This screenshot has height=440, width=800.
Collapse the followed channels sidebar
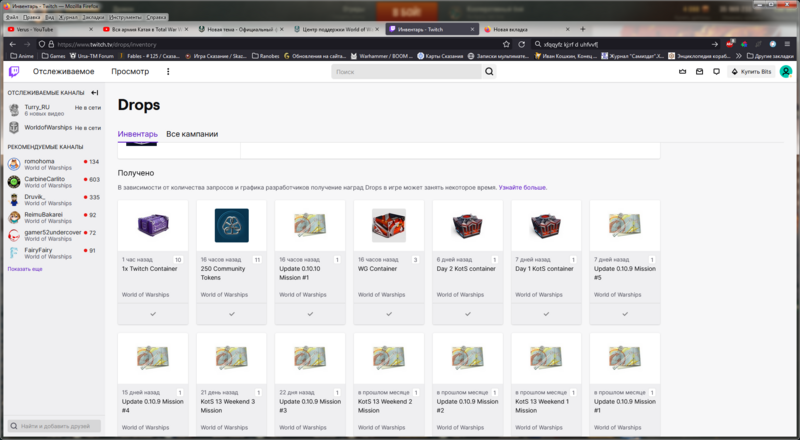[x=94, y=93]
